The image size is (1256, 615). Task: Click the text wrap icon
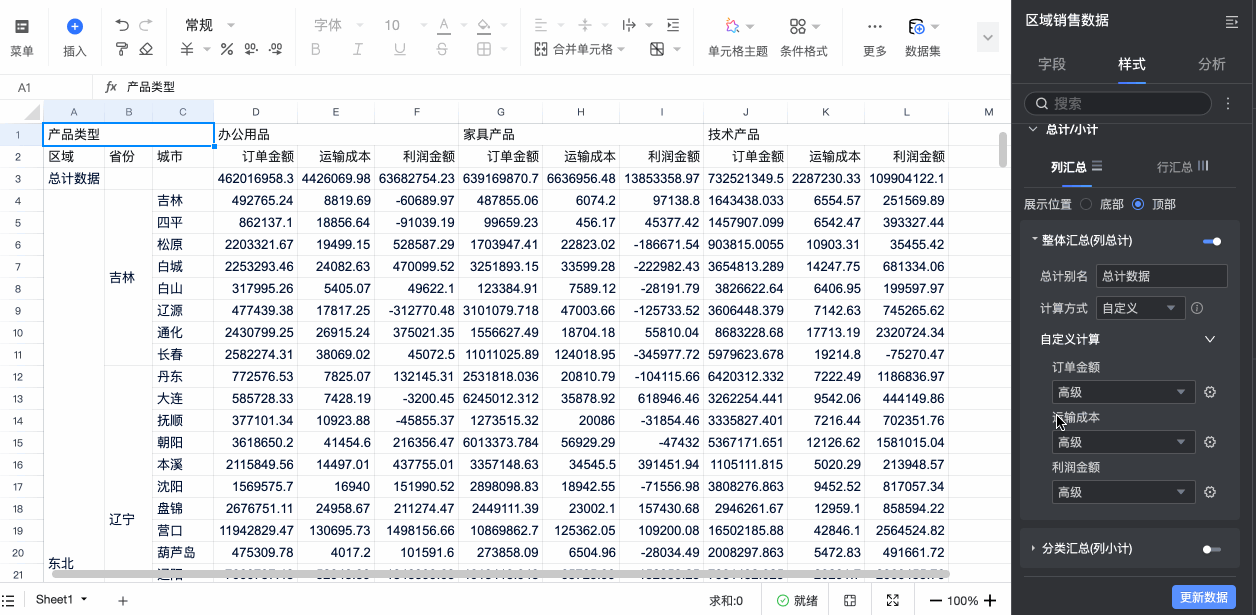pos(629,25)
